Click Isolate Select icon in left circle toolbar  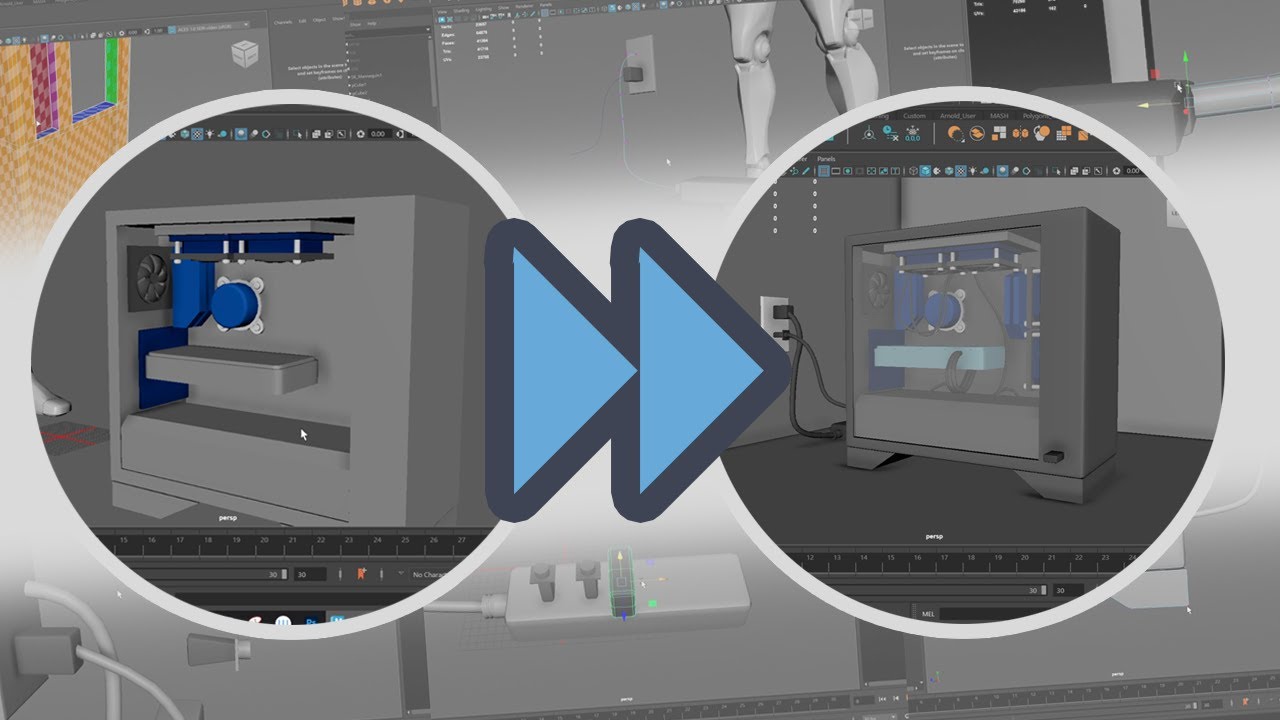(x=297, y=134)
